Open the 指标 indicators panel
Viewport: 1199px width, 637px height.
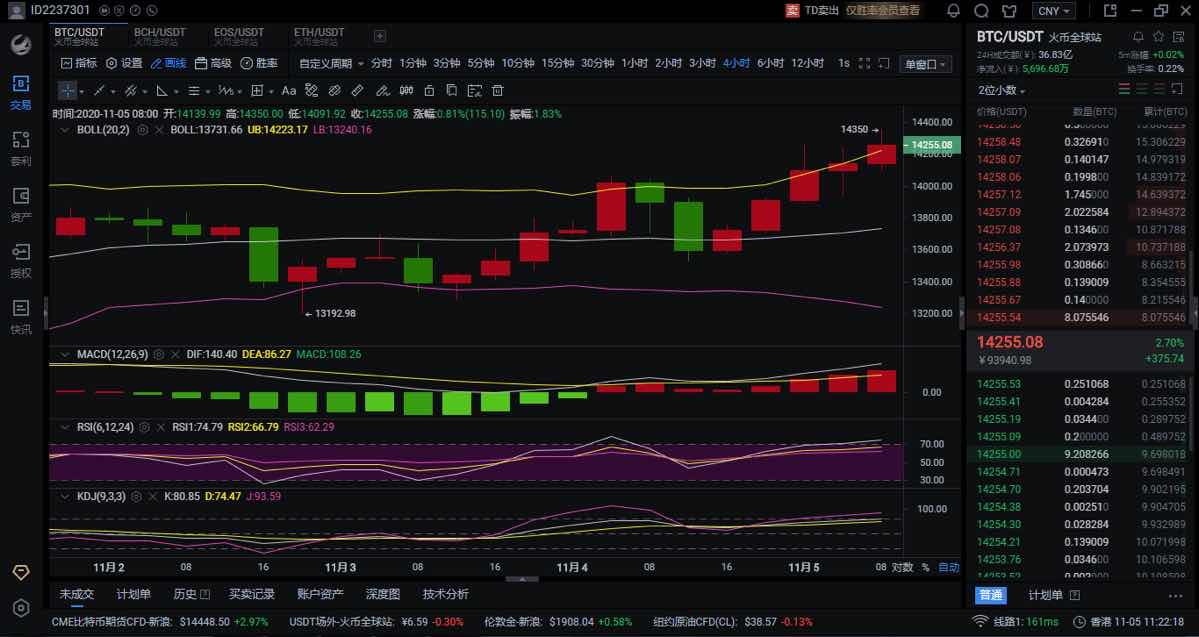point(80,62)
